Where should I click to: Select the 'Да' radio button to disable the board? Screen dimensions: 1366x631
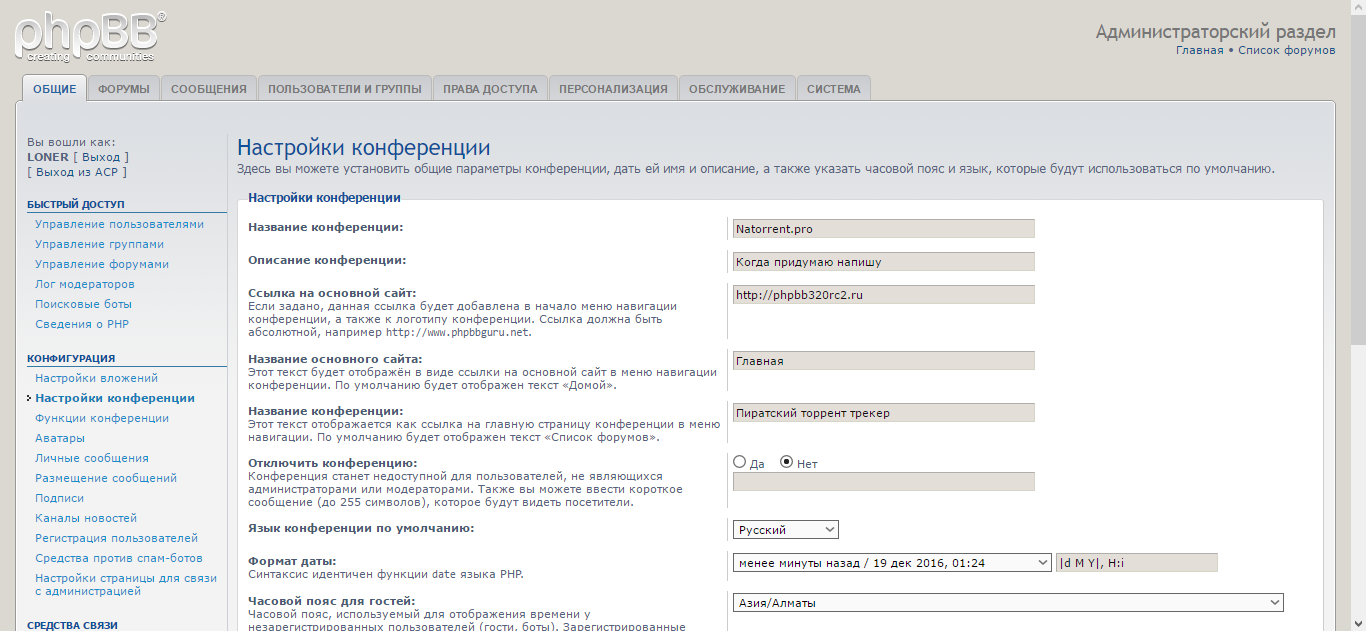click(x=740, y=462)
